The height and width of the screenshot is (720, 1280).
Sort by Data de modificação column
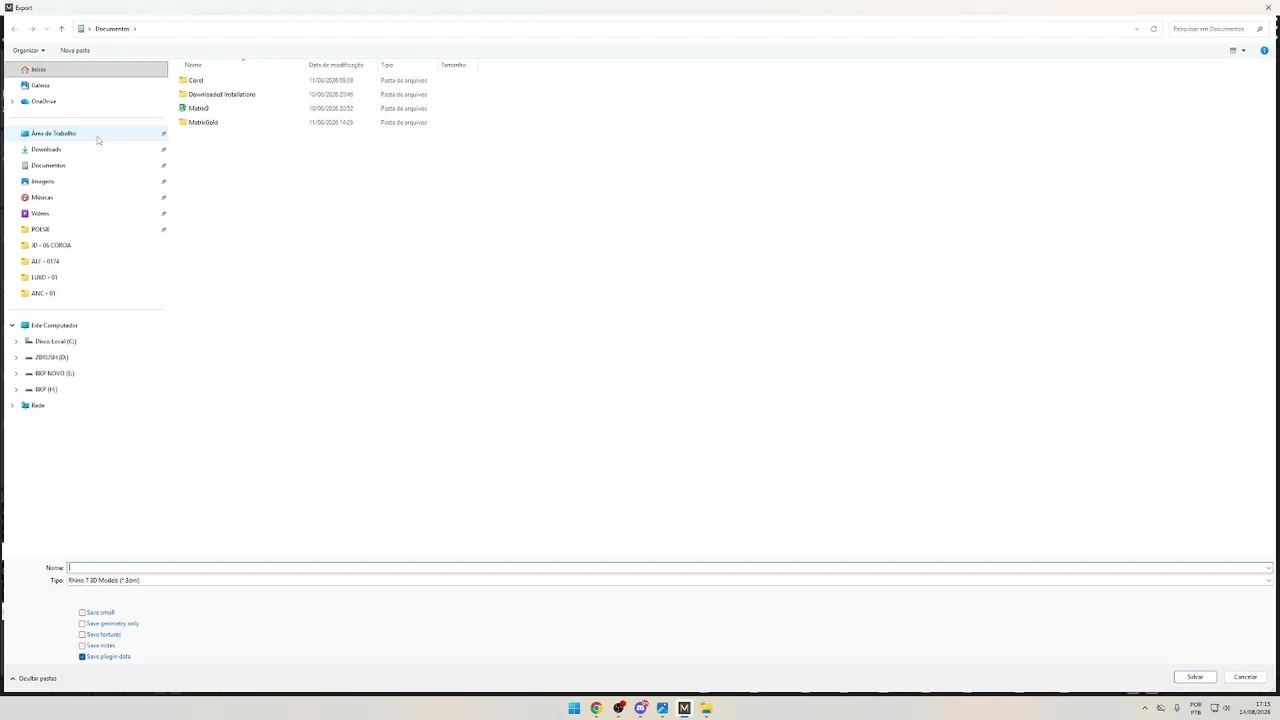(x=336, y=65)
